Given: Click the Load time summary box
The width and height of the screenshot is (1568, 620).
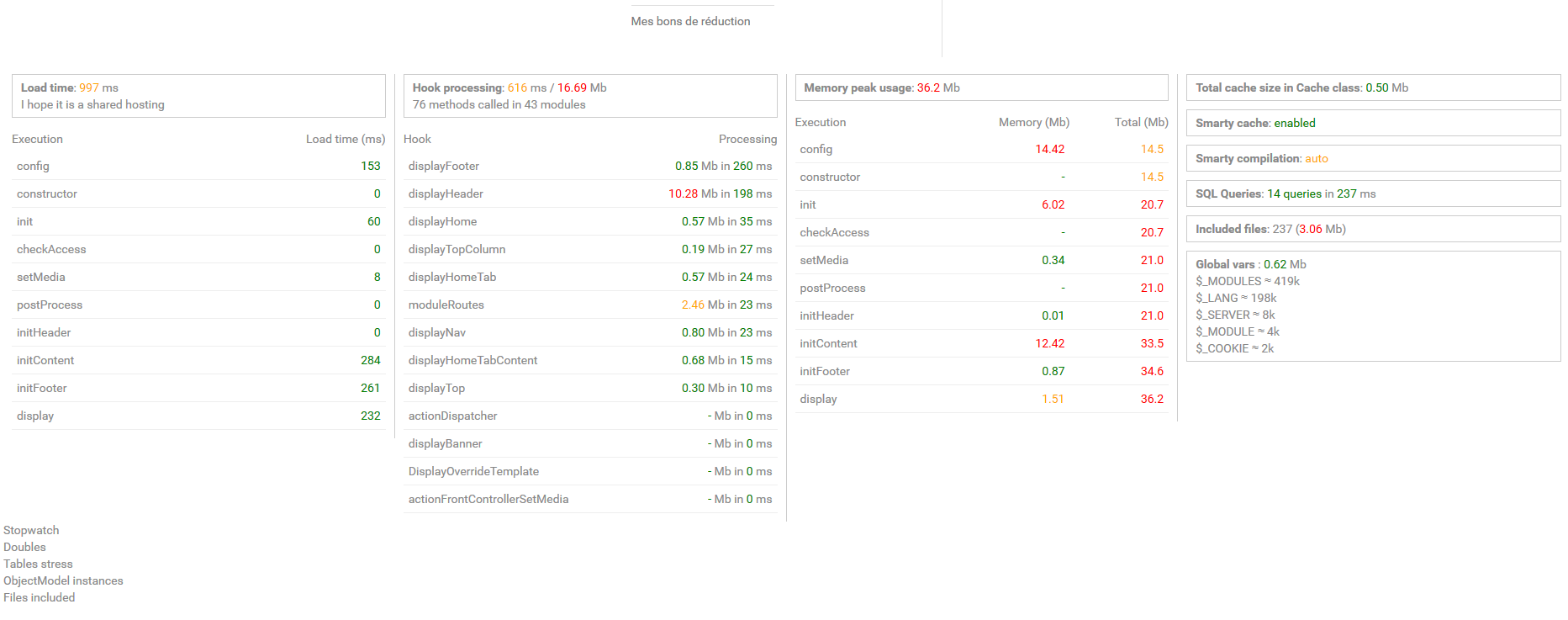Looking at the screenshot, I should [198, 96].
